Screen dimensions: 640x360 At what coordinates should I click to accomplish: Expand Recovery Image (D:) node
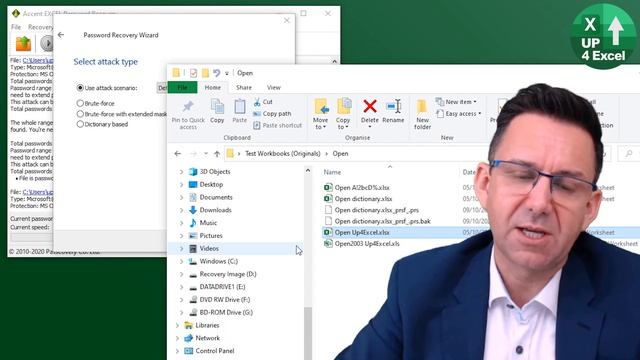pos(182,274)
